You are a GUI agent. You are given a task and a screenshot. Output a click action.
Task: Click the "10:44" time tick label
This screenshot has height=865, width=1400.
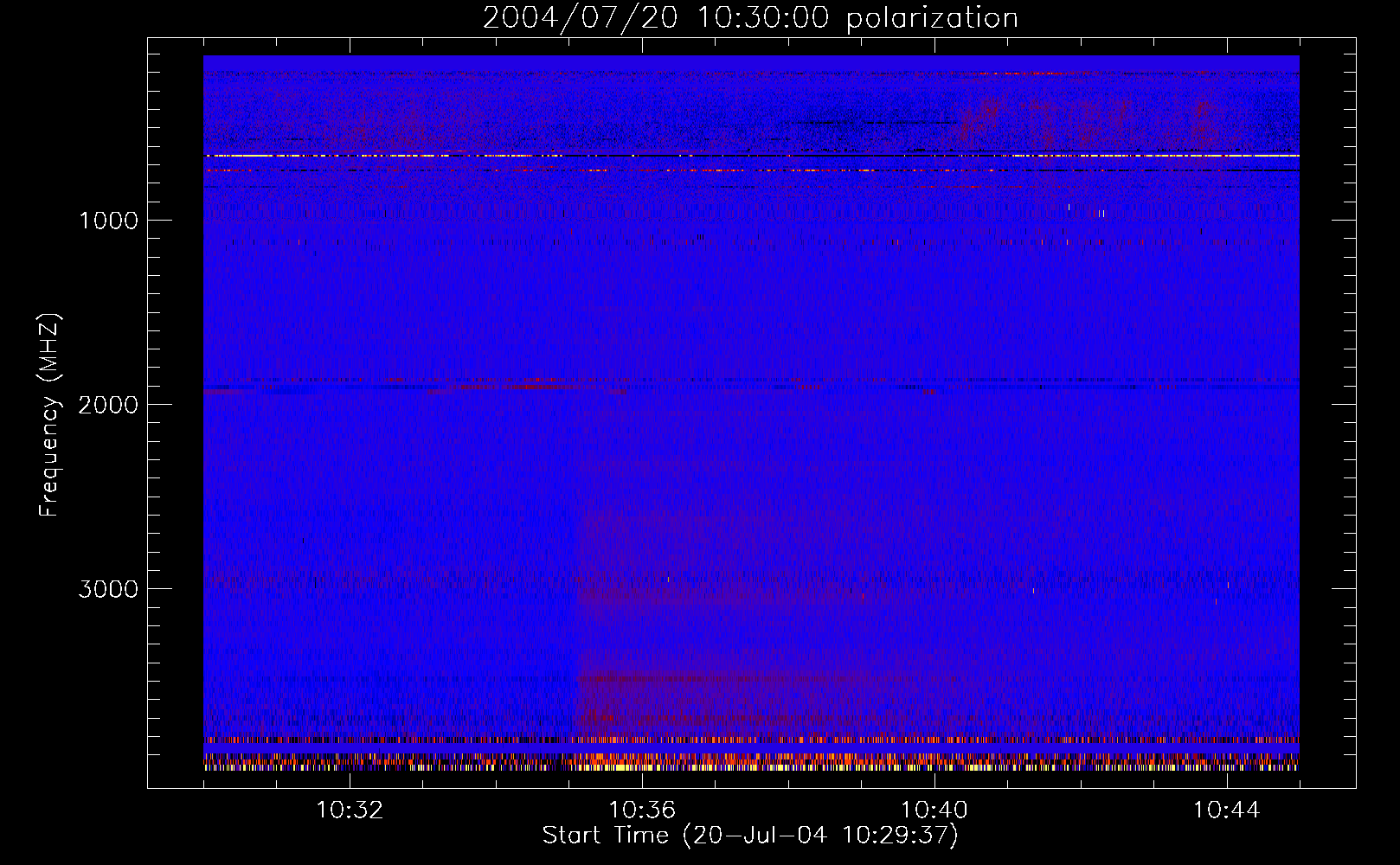1226,811
